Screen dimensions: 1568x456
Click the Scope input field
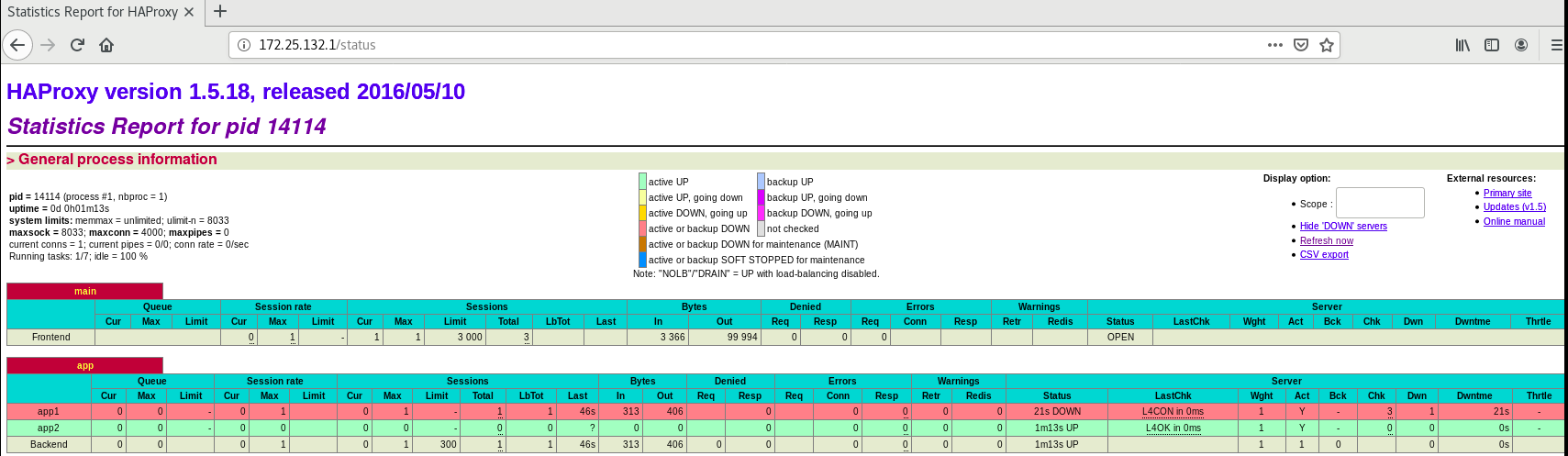pyautogui.click(x=1380, y=203)
